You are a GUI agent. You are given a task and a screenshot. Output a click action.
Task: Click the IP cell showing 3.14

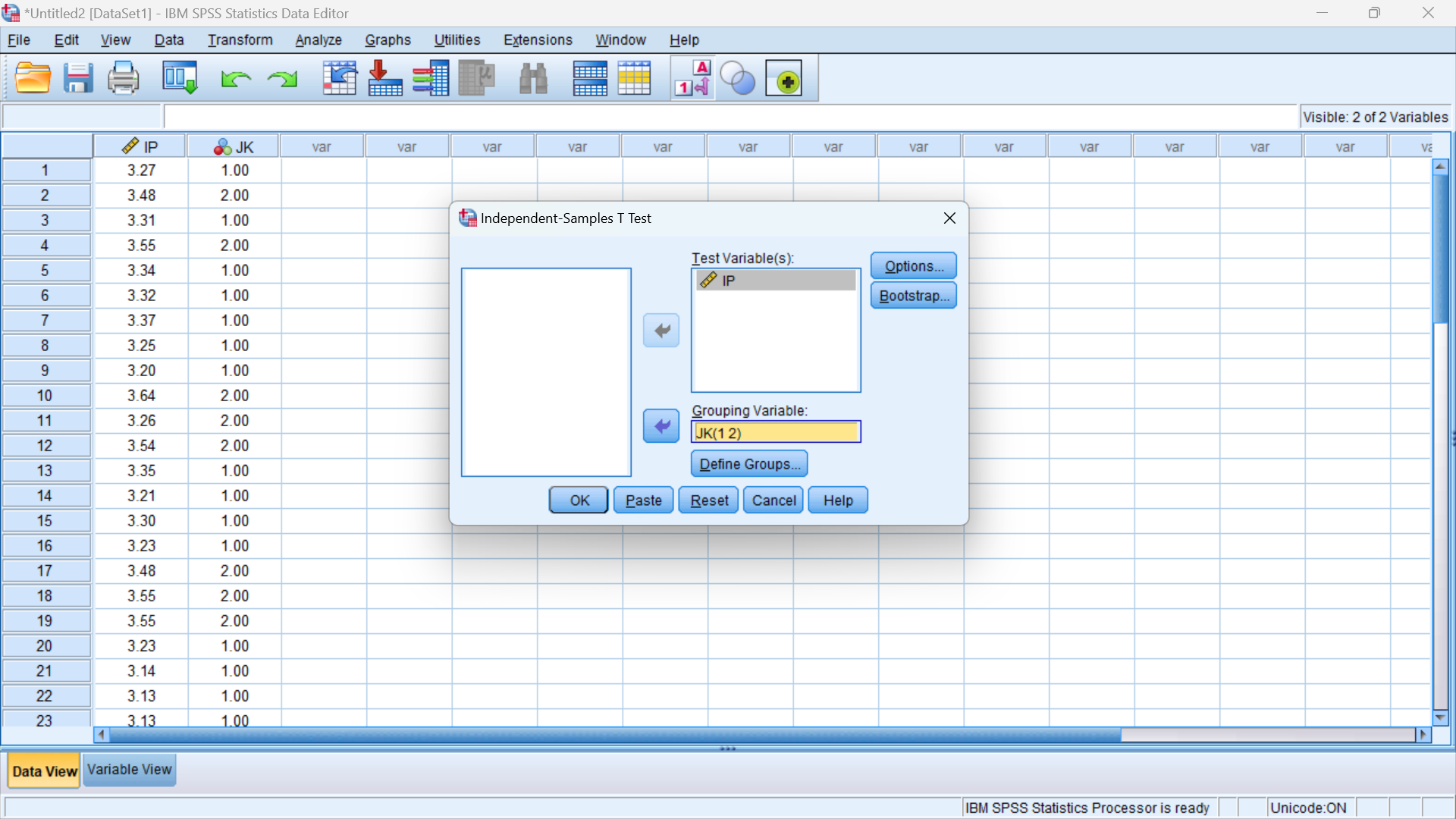point(141,671)
